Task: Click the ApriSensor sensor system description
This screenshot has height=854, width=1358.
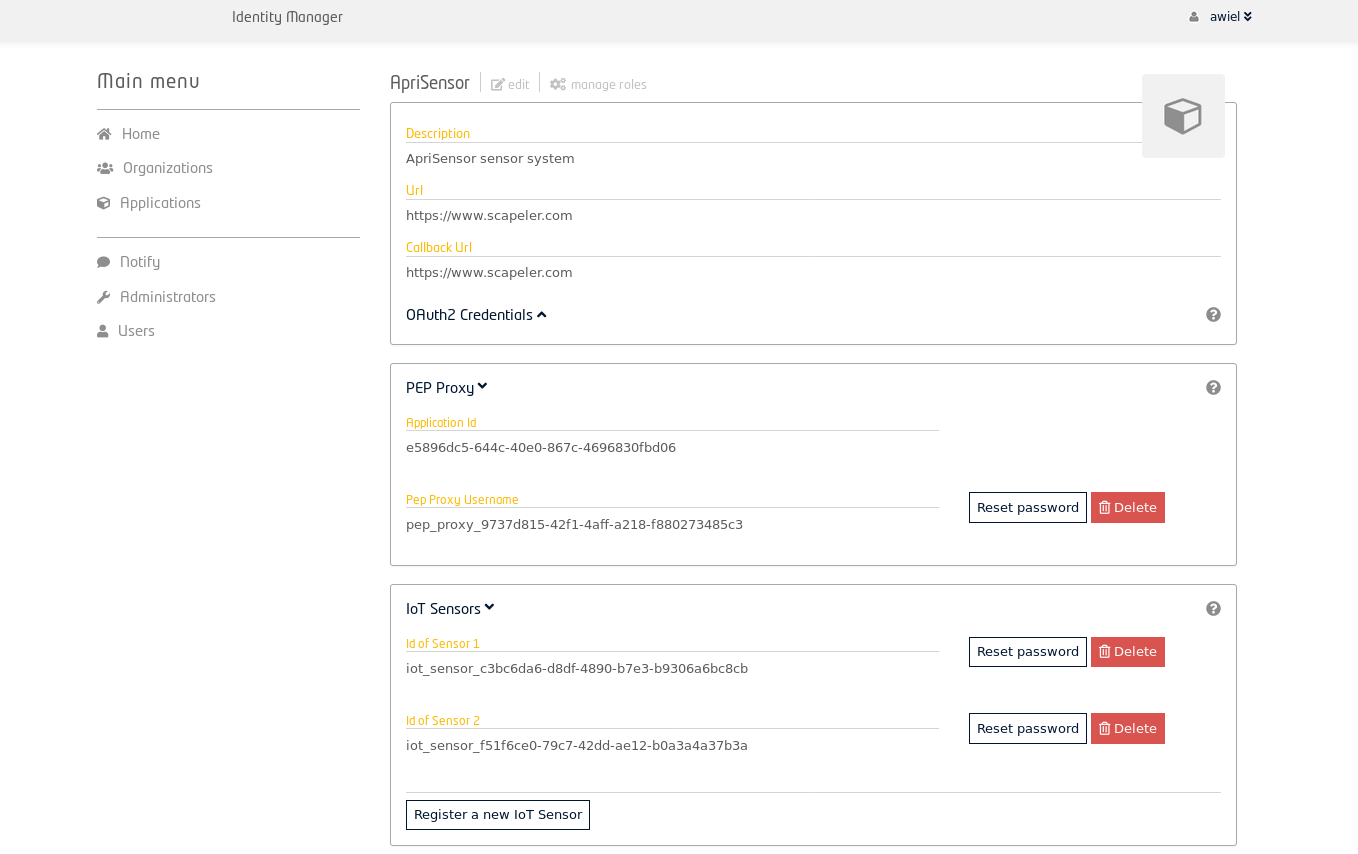Action: (490, 159)
